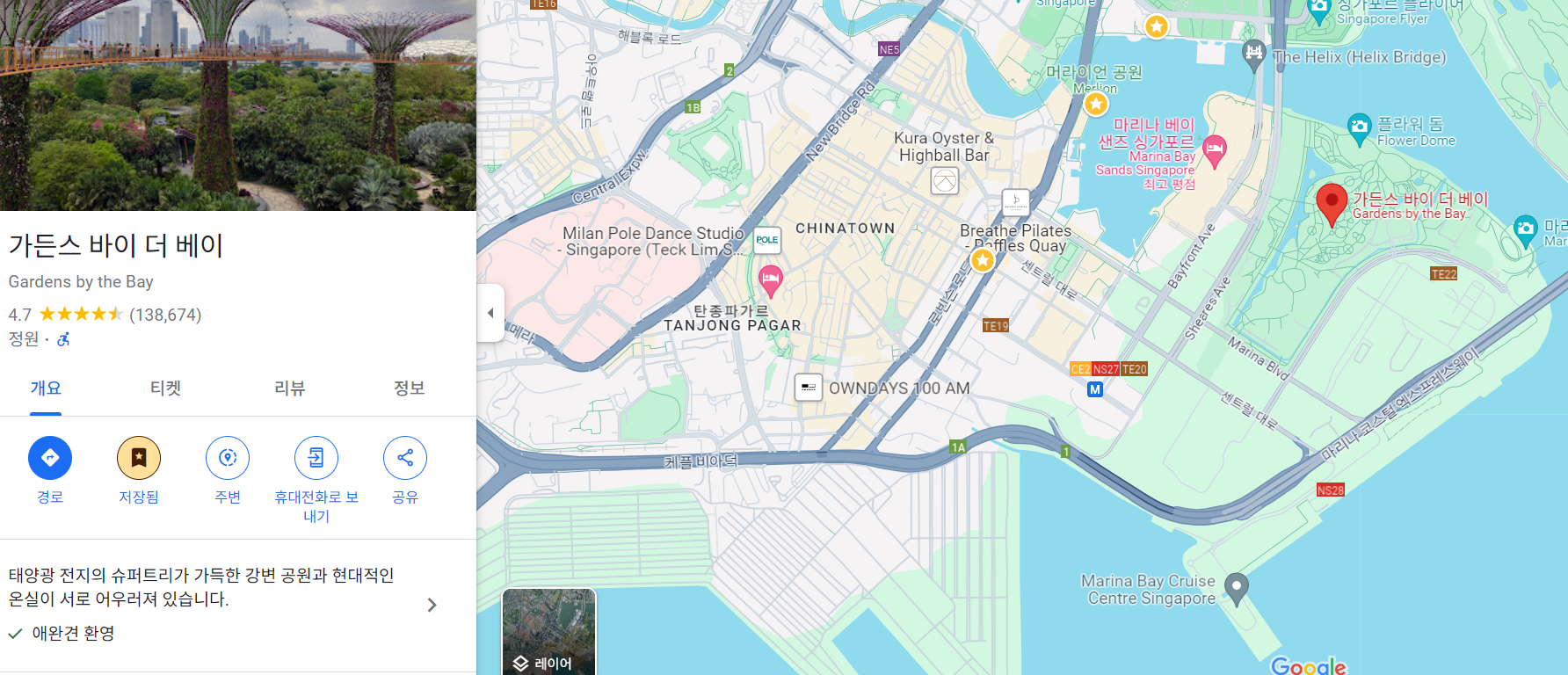1568x675 pixels.
Task: Click the CHINATOWN district label
Action: tap(846, 229)
